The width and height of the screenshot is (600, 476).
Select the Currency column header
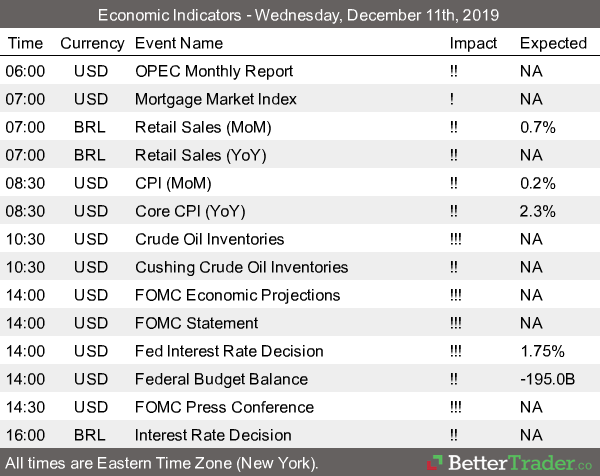point(92,43)
